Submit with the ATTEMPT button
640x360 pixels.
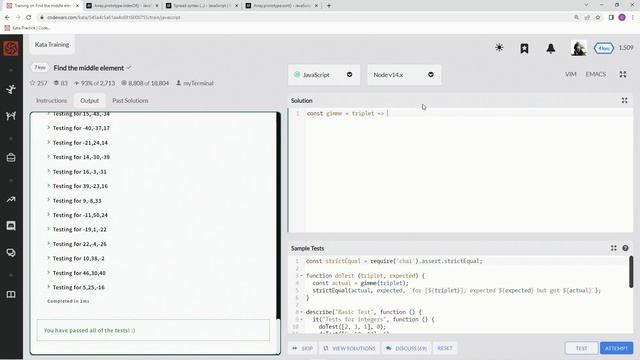616,348
